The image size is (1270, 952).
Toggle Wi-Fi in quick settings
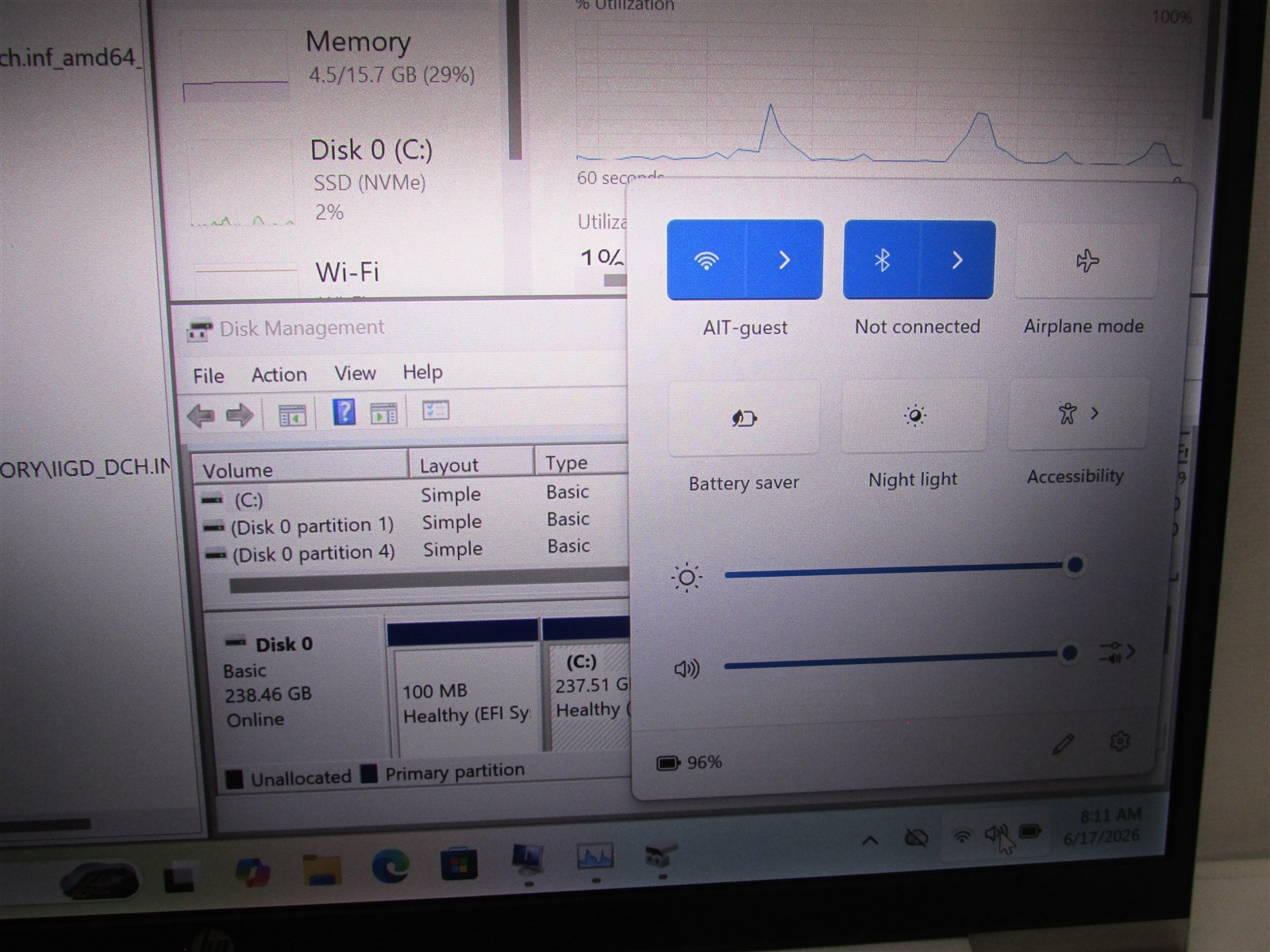click(706, 259)
